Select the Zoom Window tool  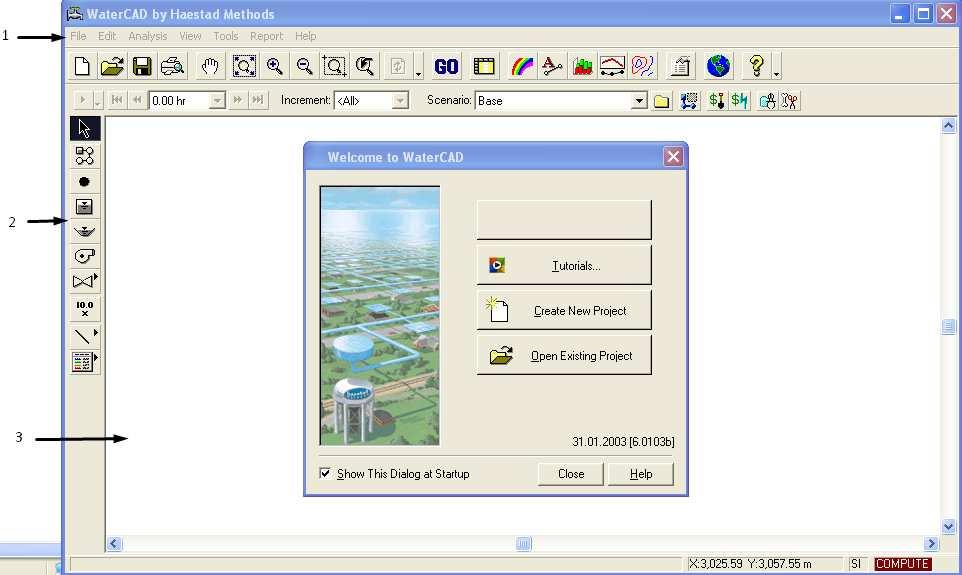(x=334, y=66)
